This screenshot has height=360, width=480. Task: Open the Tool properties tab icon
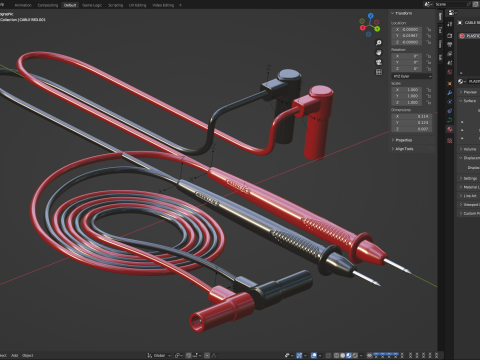pos(450,24)
